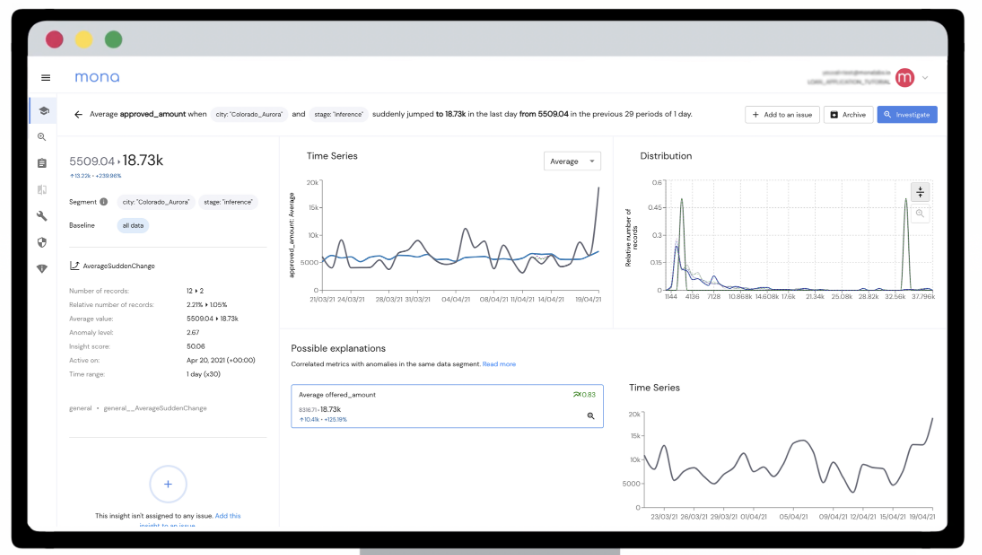The height and width of the screenshot is (555, 982).
Task: Click the shield icon in sidebar
Action: pos(42,241)
